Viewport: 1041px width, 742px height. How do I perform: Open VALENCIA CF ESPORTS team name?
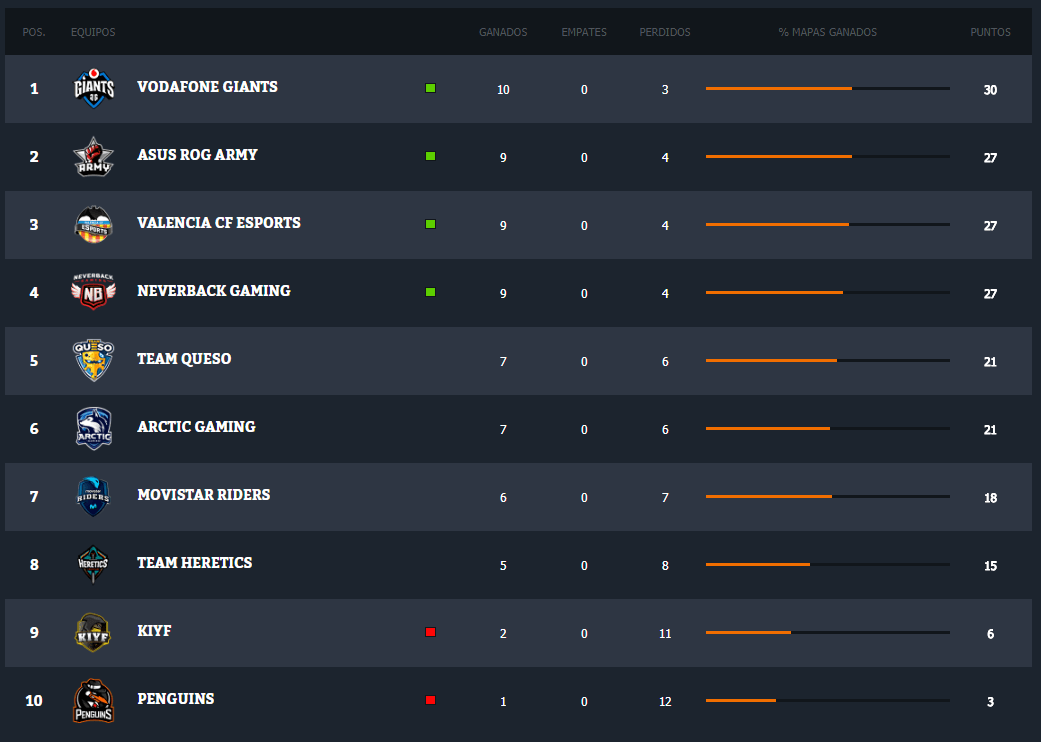218,223
